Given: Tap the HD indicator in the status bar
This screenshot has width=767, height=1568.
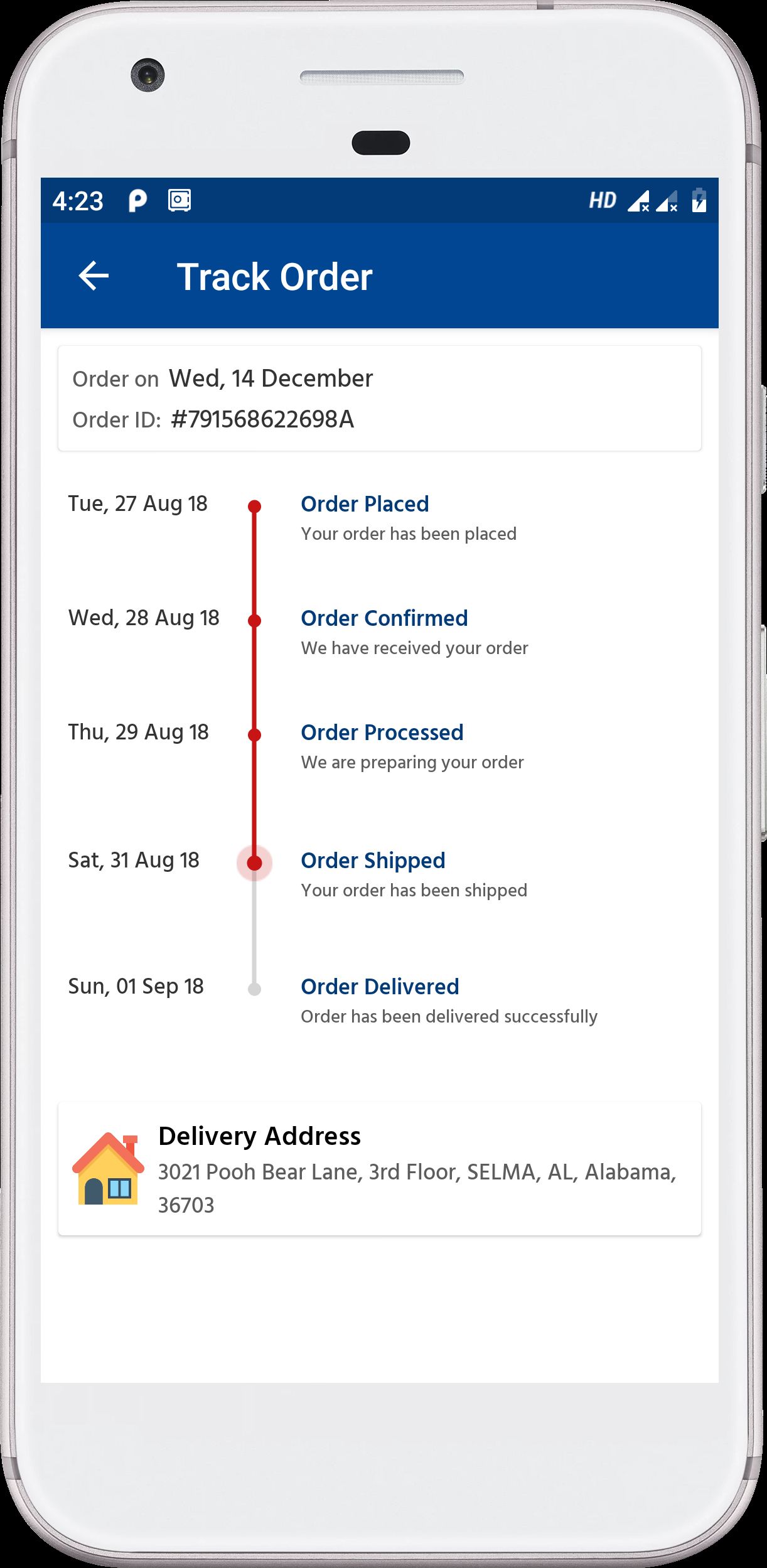Looking at the screenshot, I should [603, 201].
